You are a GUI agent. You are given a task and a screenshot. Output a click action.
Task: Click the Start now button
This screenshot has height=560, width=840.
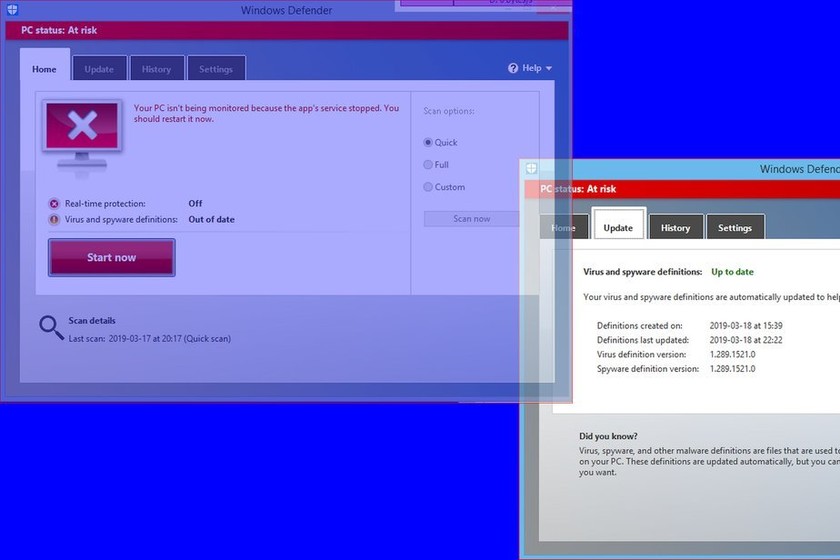pos(111,257)
